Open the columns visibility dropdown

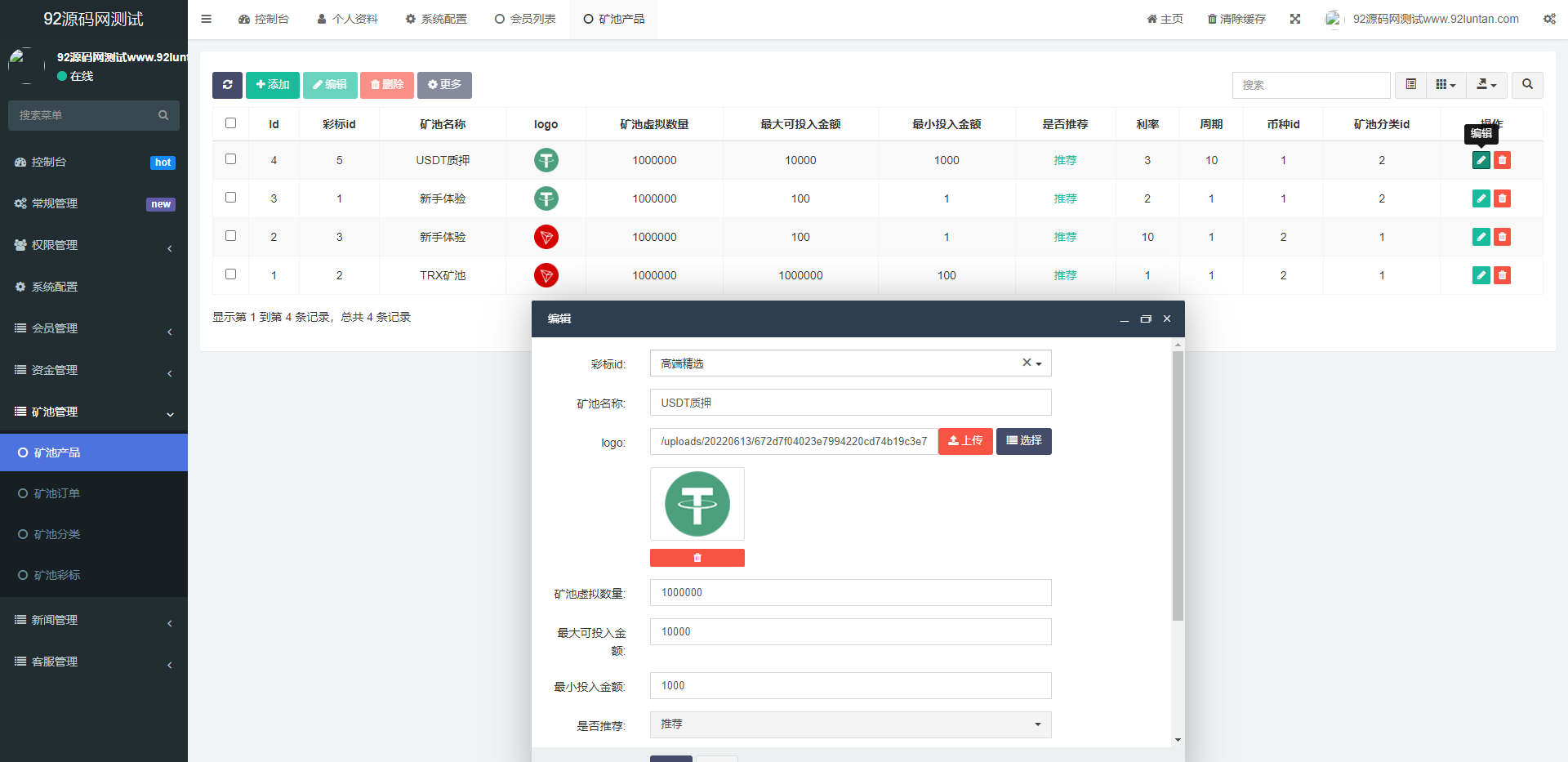(1445, 85)
